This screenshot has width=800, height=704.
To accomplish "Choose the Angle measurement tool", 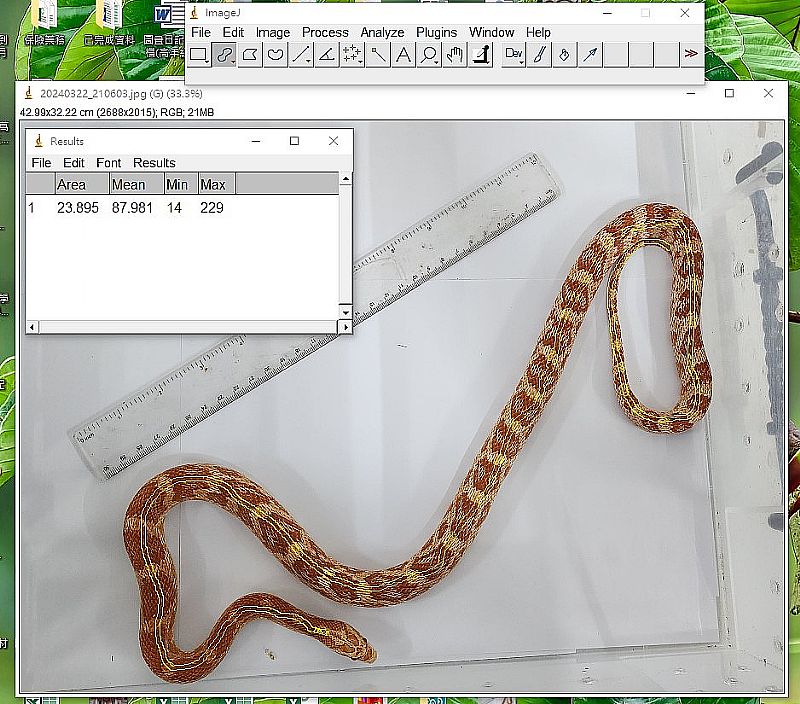I will click(326, 55).
